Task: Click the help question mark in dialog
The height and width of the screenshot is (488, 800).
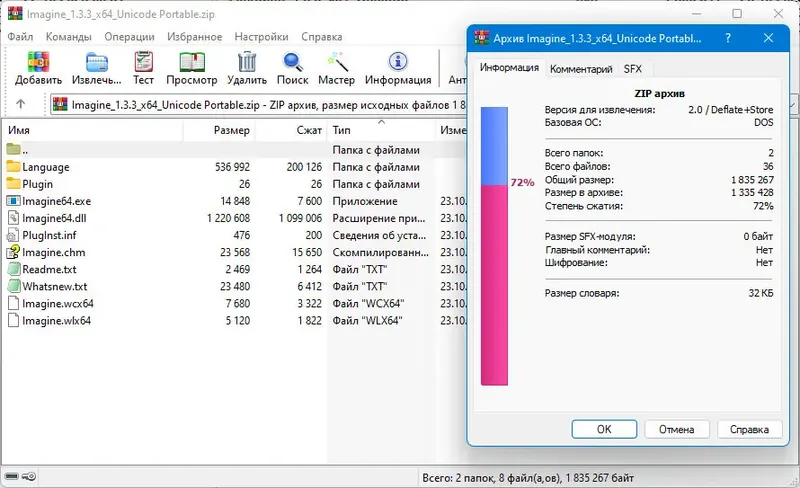Action: [728, 38]
